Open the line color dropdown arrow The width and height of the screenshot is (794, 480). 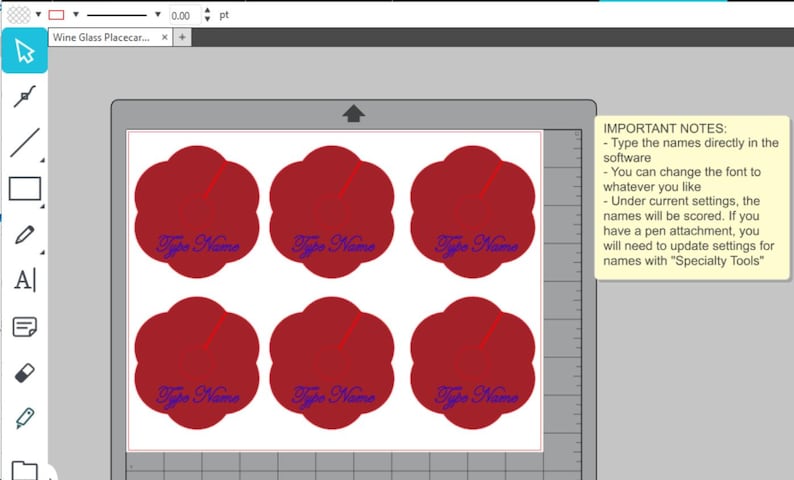tap(76, 15)
